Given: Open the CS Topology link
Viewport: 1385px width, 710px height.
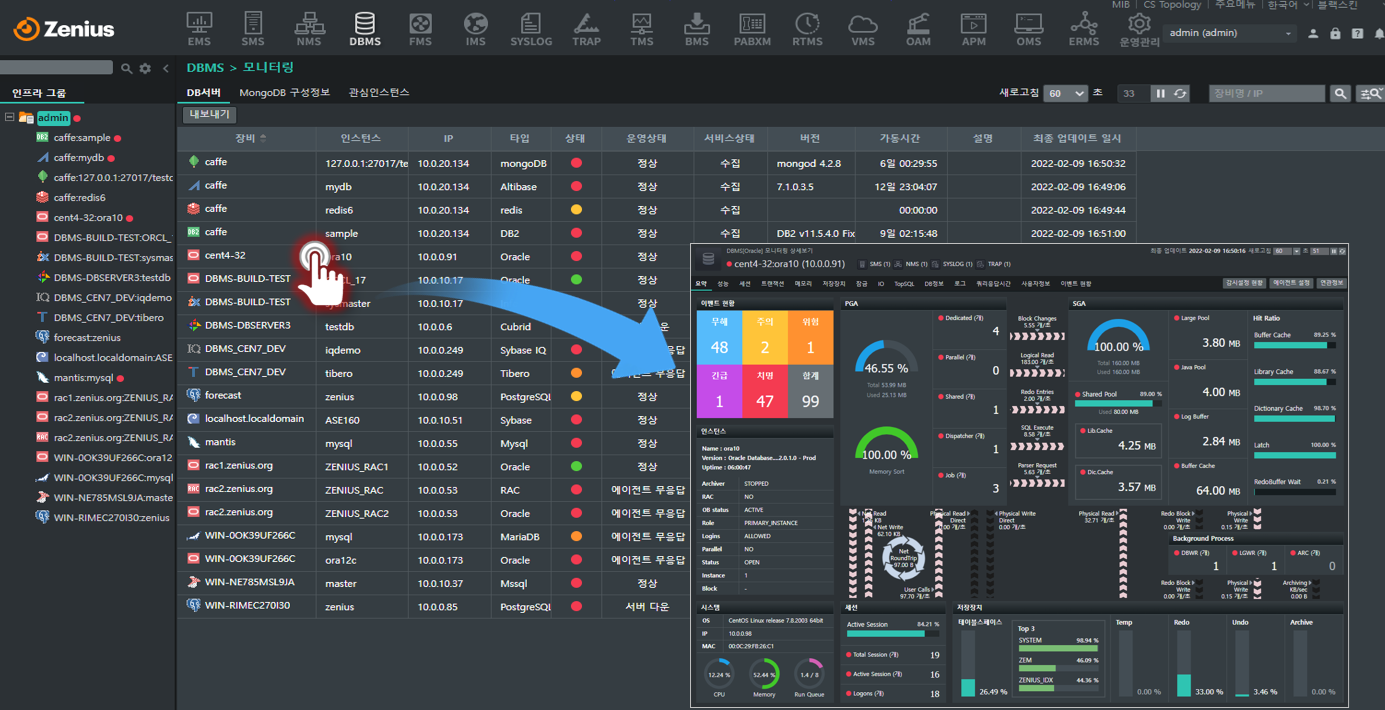Looking at the screenshot, I should 1173,5.
